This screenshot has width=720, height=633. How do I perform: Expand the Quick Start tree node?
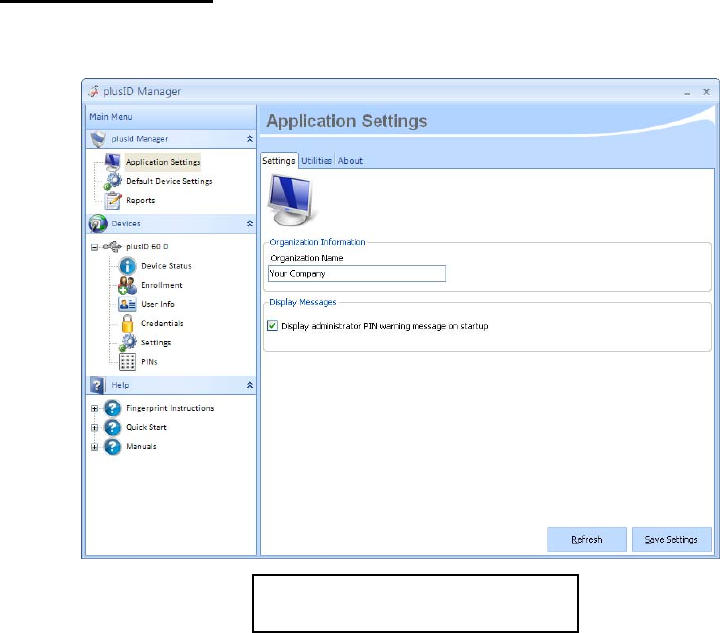(95, 428)
